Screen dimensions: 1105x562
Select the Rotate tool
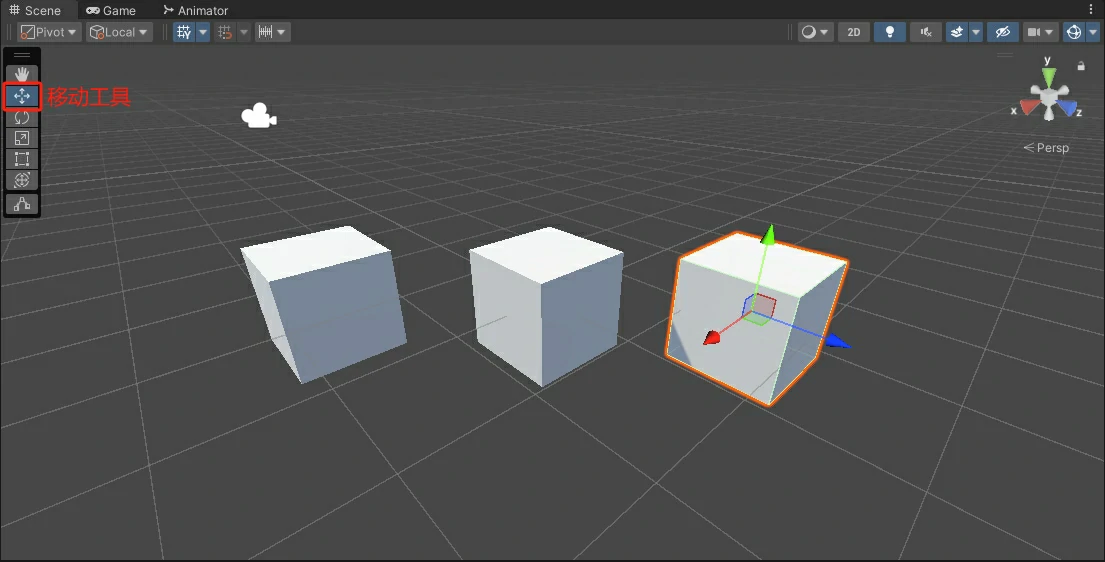pos(22,117)
